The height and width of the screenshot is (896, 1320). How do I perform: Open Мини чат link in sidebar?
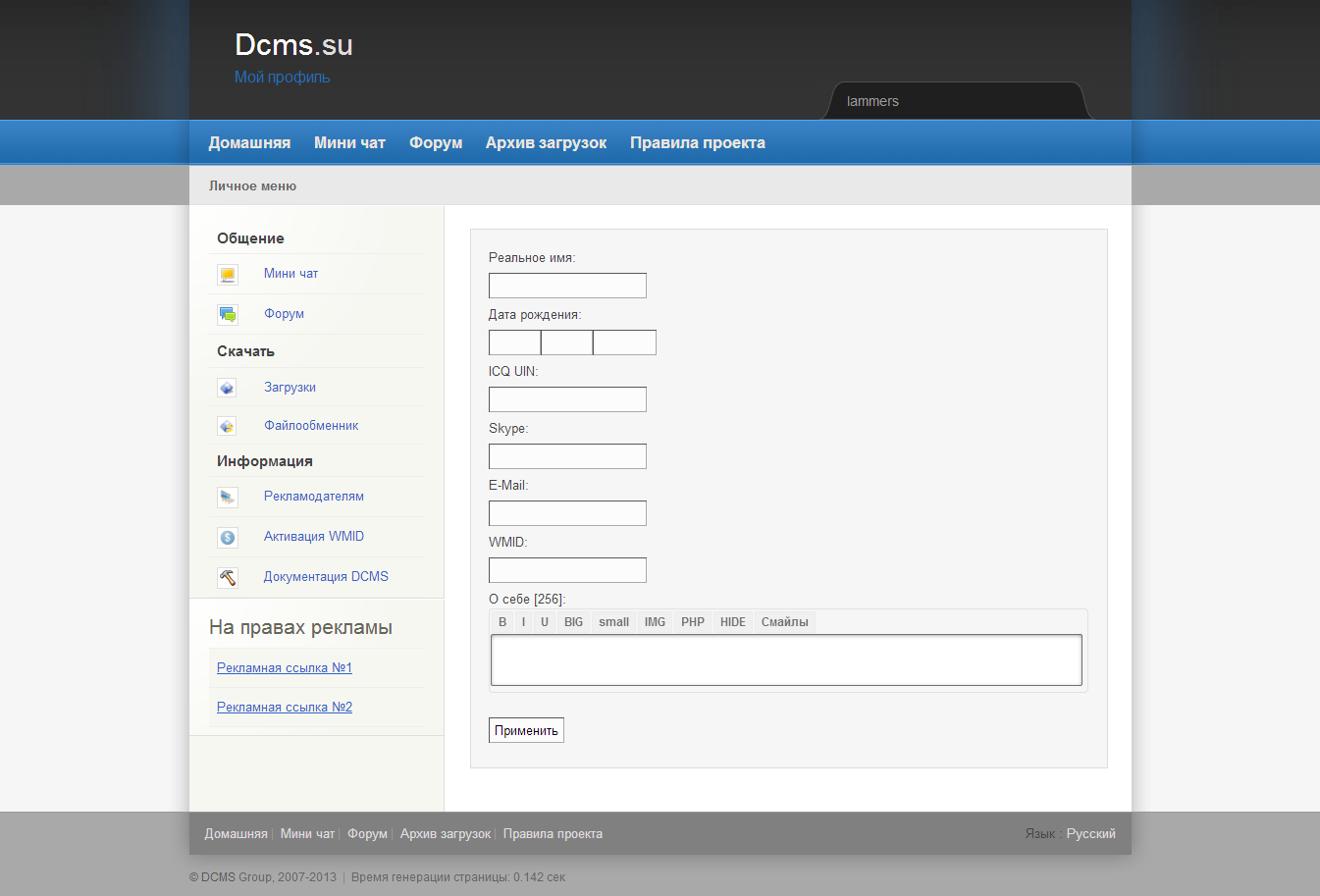pyautogui.click(x=290, y=273)
